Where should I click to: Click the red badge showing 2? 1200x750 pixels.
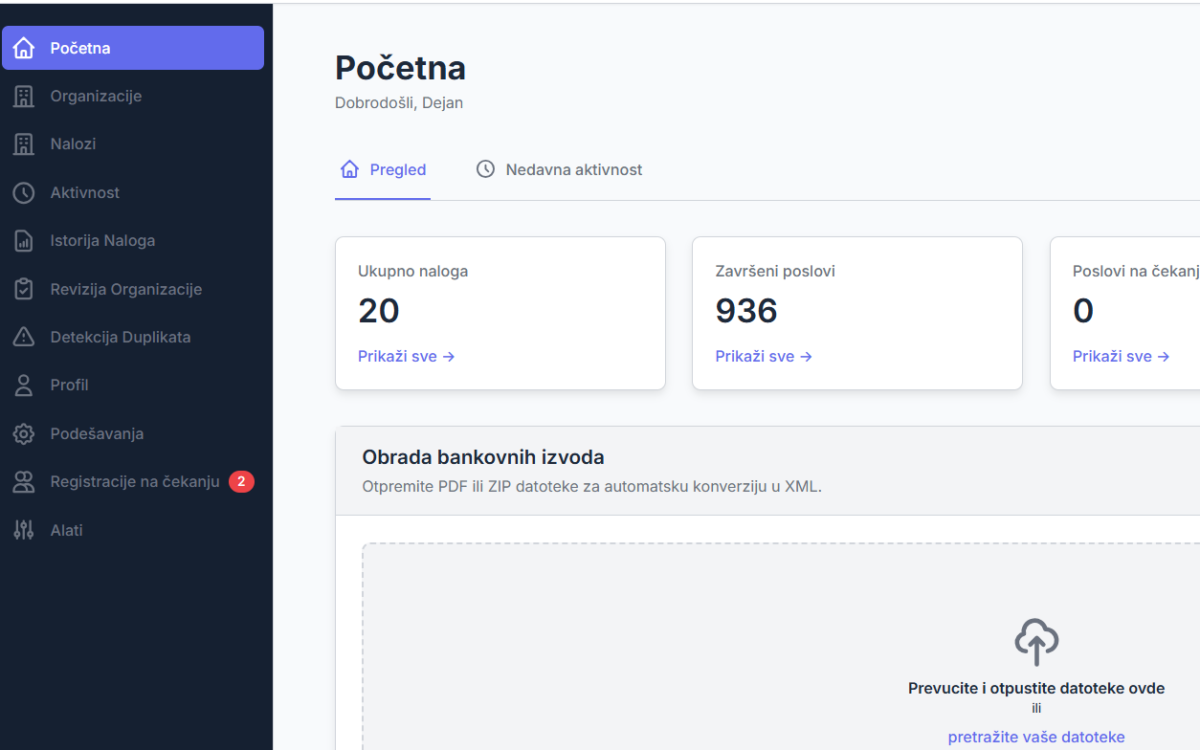pyautogui.click(x=241, y=482)
